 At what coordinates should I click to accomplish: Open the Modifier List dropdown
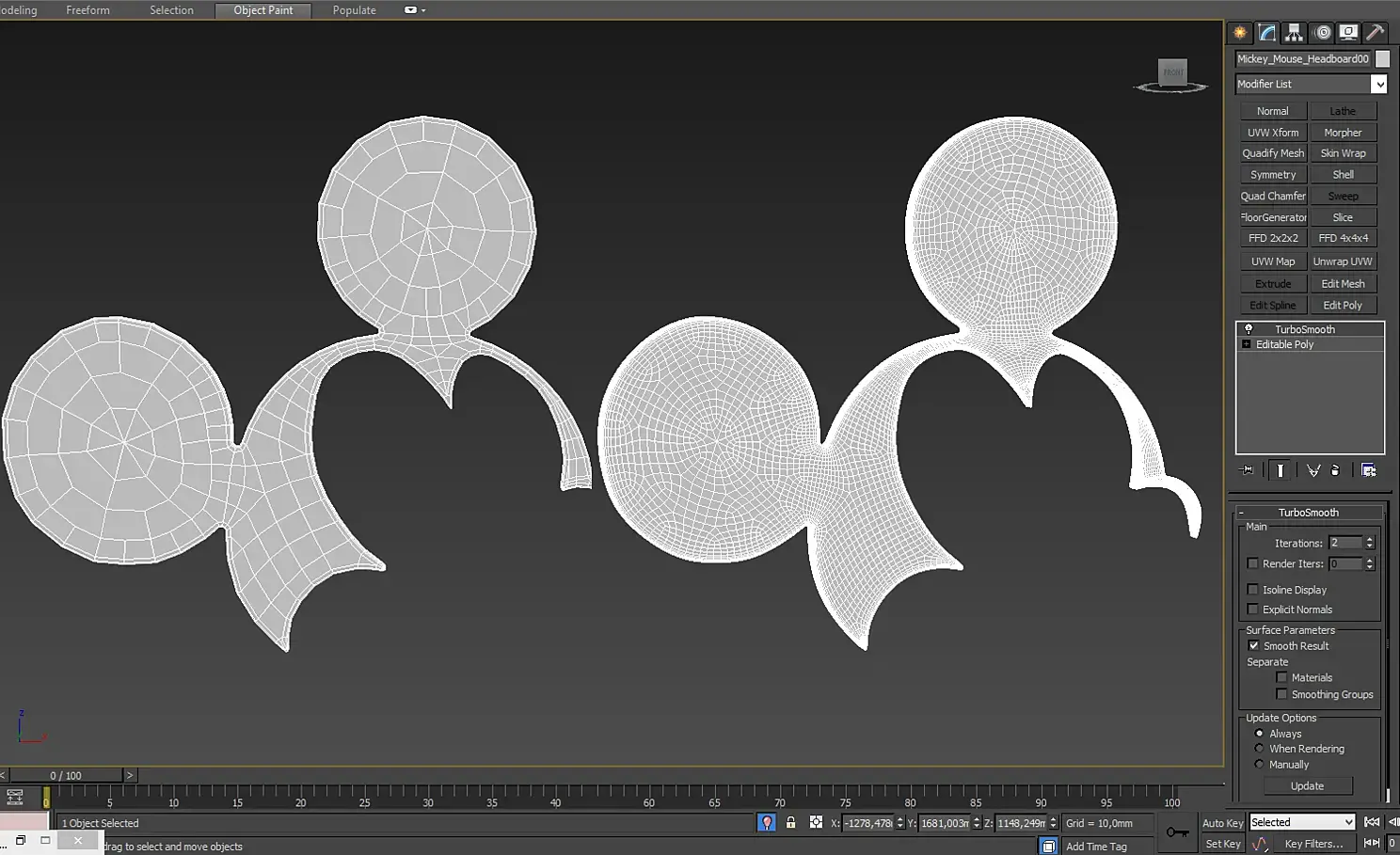pyautogui.click(x=1311, y=84)
